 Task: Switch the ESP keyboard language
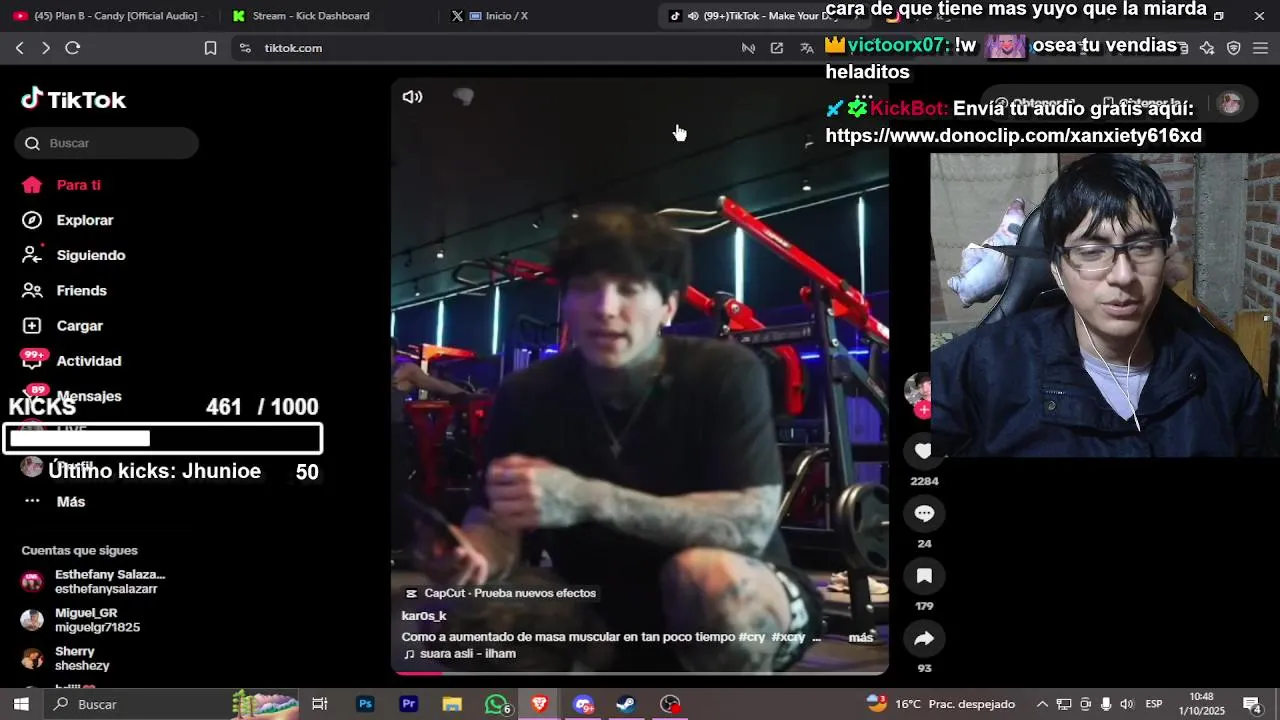click(x=1154, y=704)
